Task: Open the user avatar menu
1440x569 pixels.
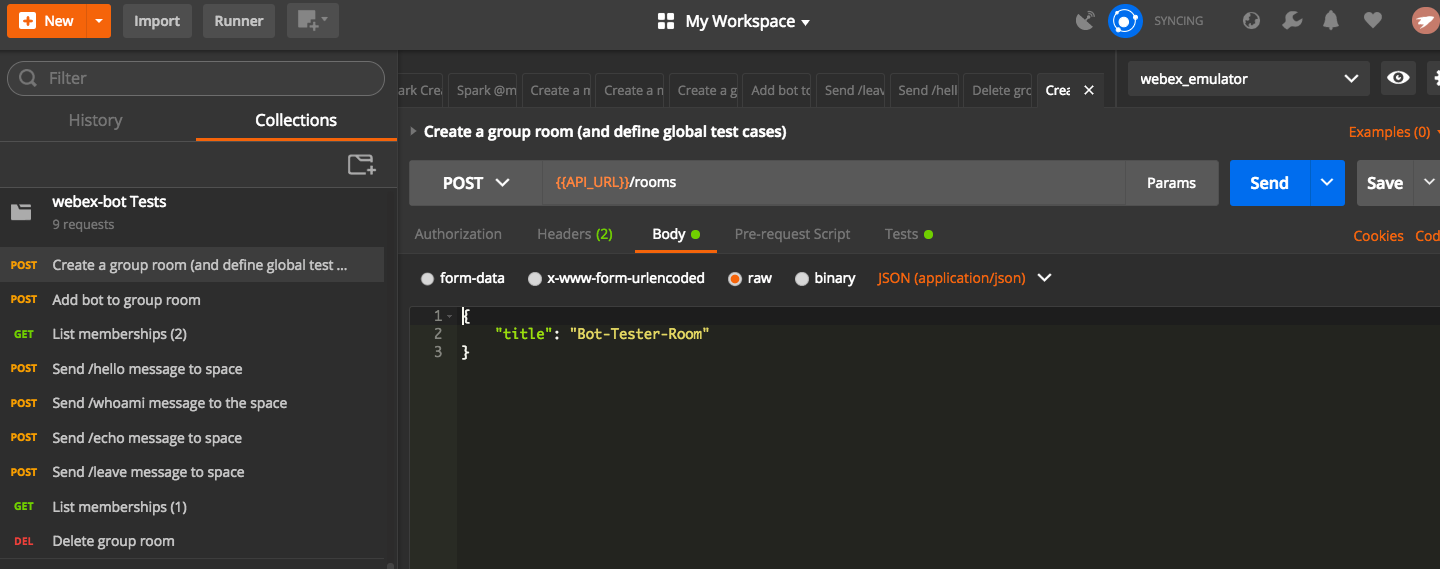Action: pos(1424,21)
